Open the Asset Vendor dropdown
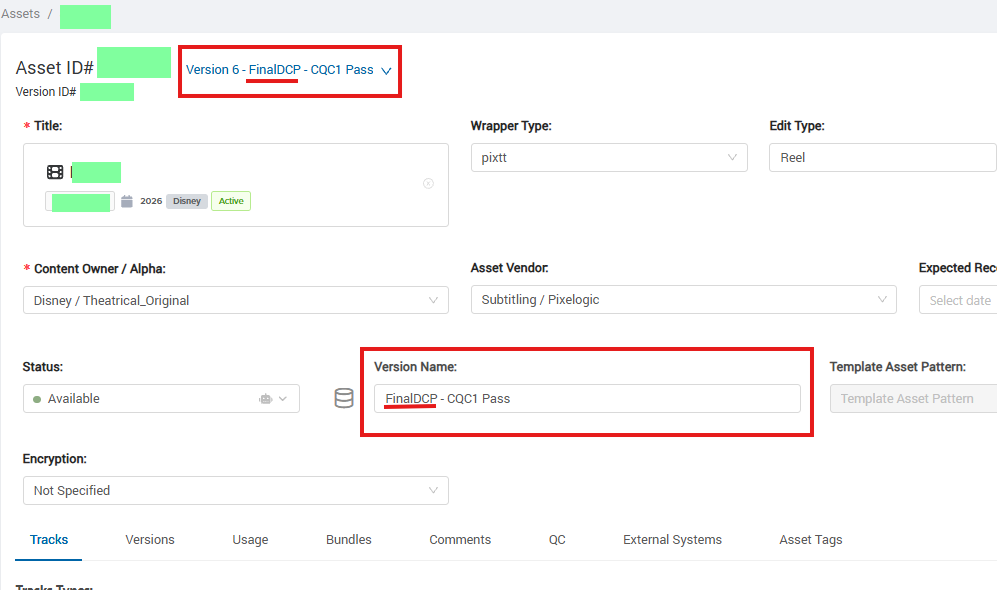 684,299
